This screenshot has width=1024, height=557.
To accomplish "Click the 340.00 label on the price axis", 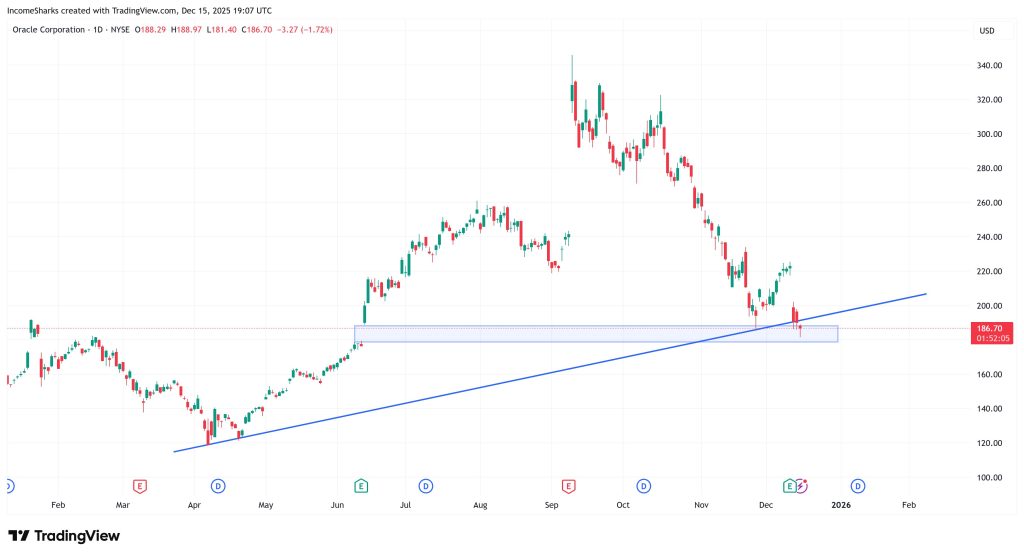I will pyautogui.click(x=988, y=66).
